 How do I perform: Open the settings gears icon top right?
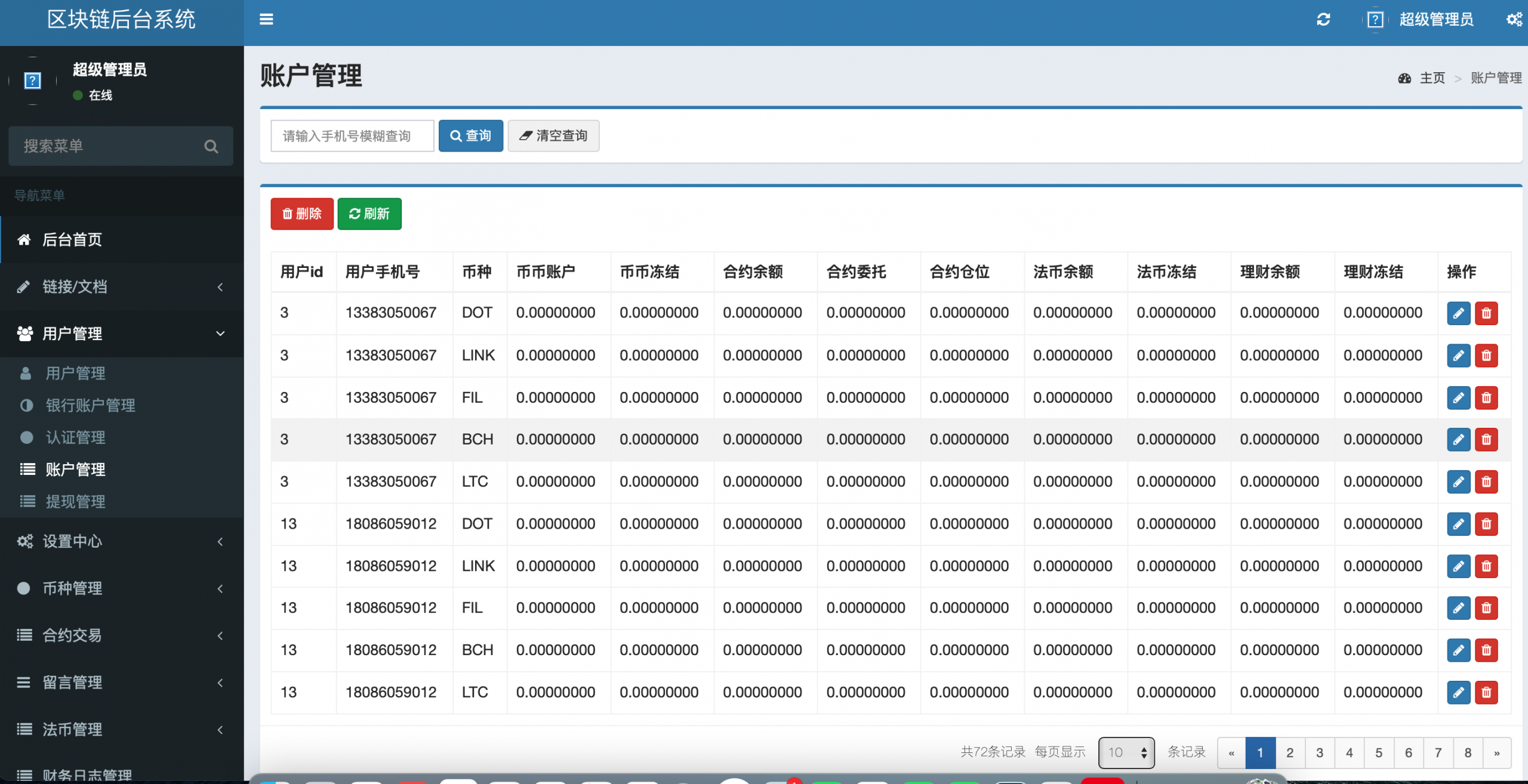click(1514, 20)
